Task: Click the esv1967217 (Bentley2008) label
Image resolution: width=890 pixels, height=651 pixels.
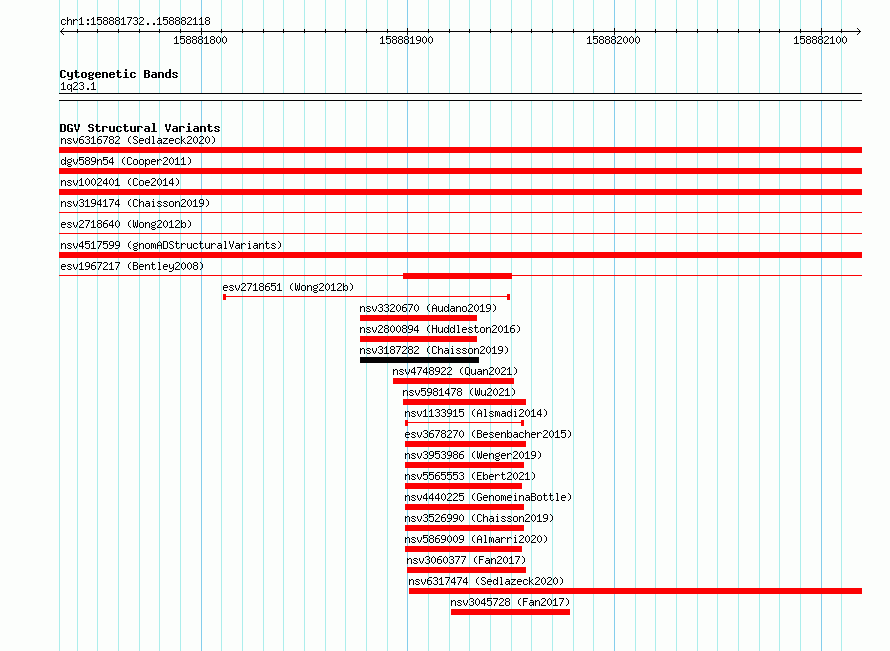Action: 132,266
